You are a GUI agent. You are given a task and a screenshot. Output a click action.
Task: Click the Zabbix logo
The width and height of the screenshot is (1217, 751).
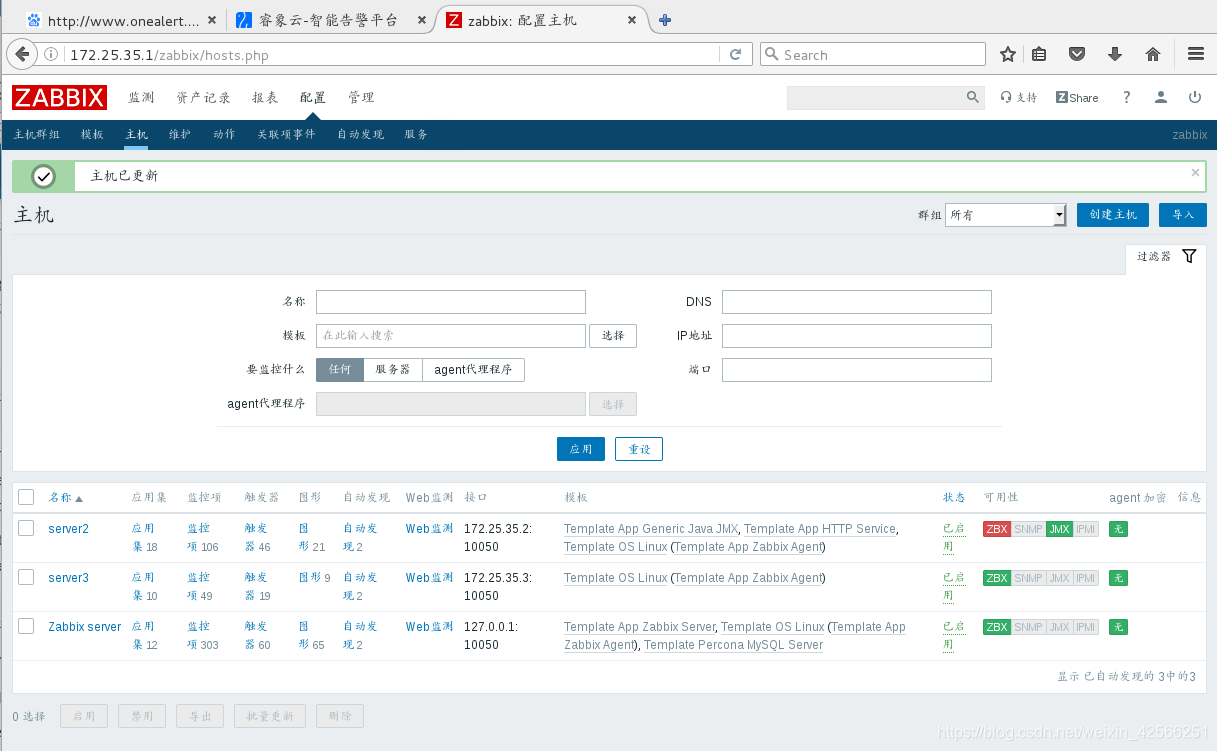pos(59,97)
